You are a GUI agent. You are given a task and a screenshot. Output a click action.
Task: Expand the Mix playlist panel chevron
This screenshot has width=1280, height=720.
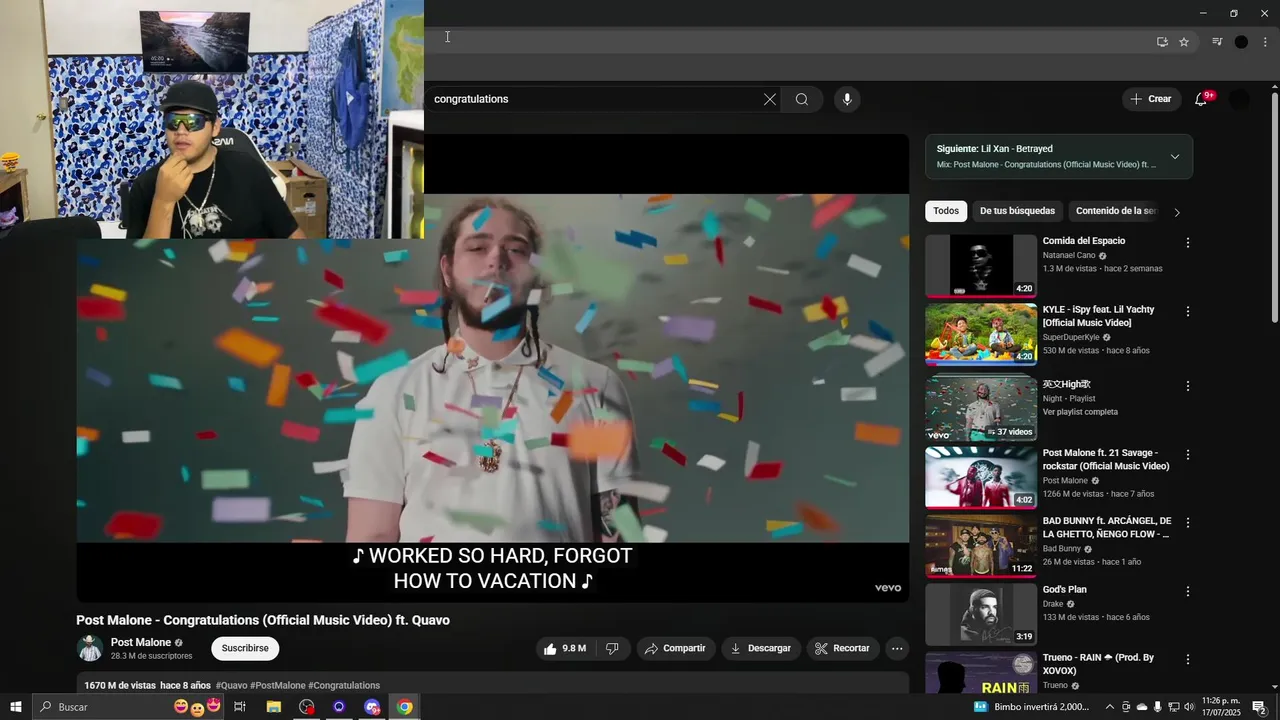[x=1175, y=157]
